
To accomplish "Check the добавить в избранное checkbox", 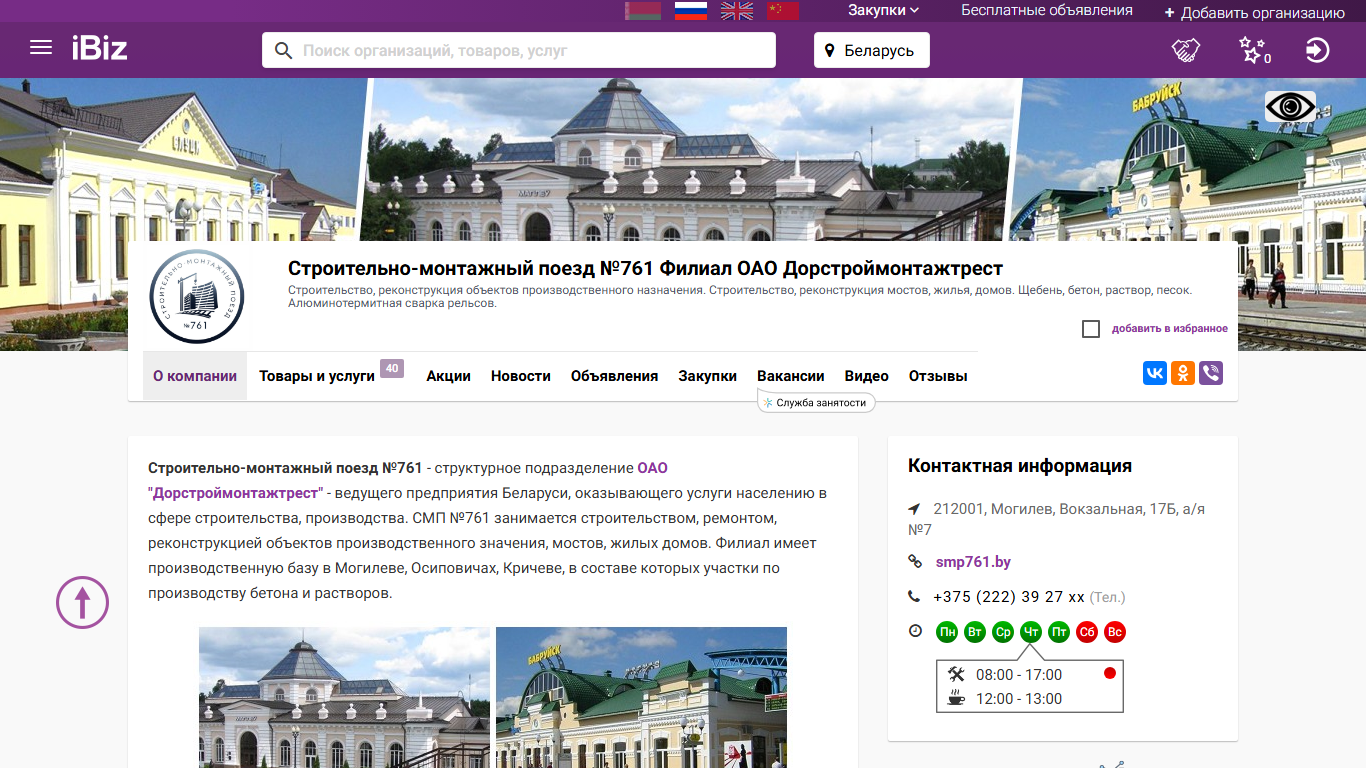I will [1091, 329].
